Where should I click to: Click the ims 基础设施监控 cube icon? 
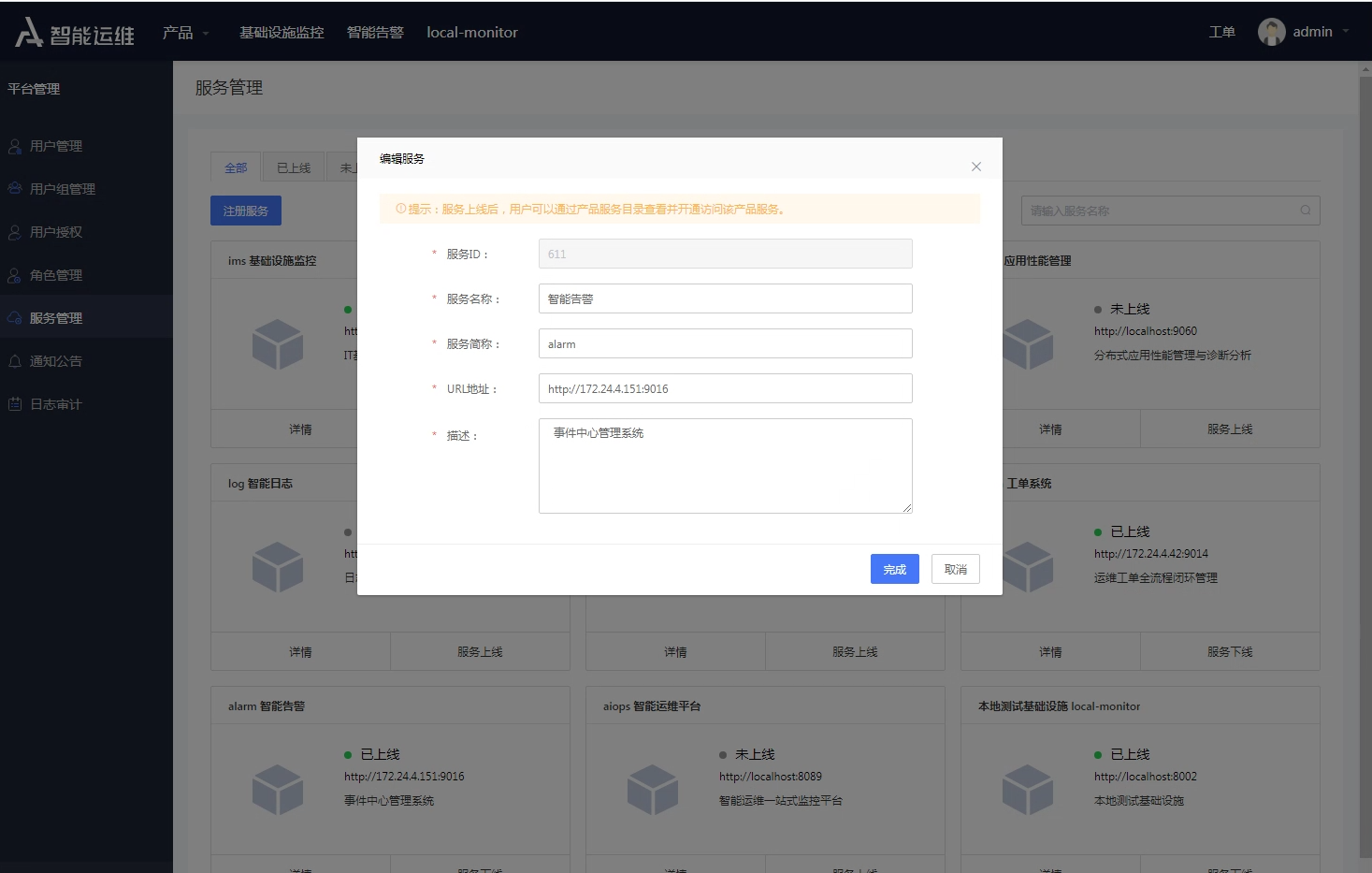click(x=278, y=344)
